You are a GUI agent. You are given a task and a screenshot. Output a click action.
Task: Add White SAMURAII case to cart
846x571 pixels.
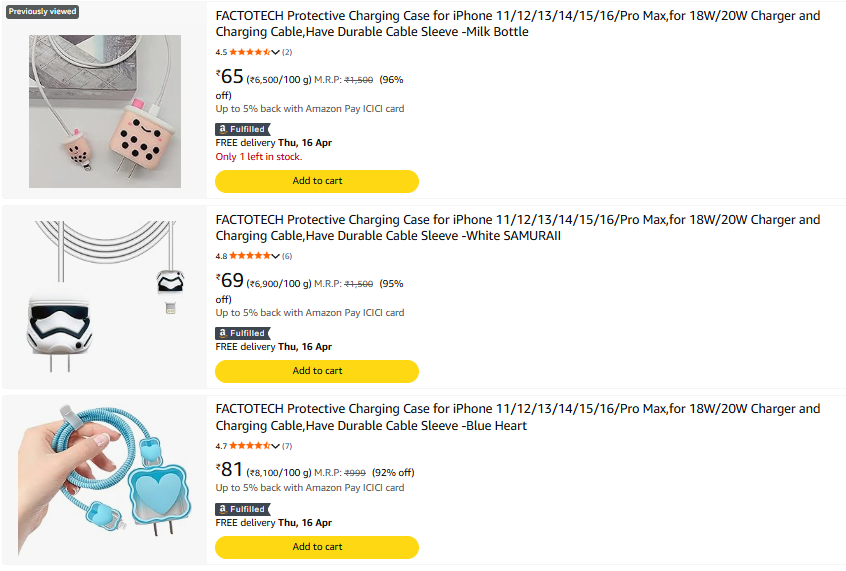click(x=317, y=371)
